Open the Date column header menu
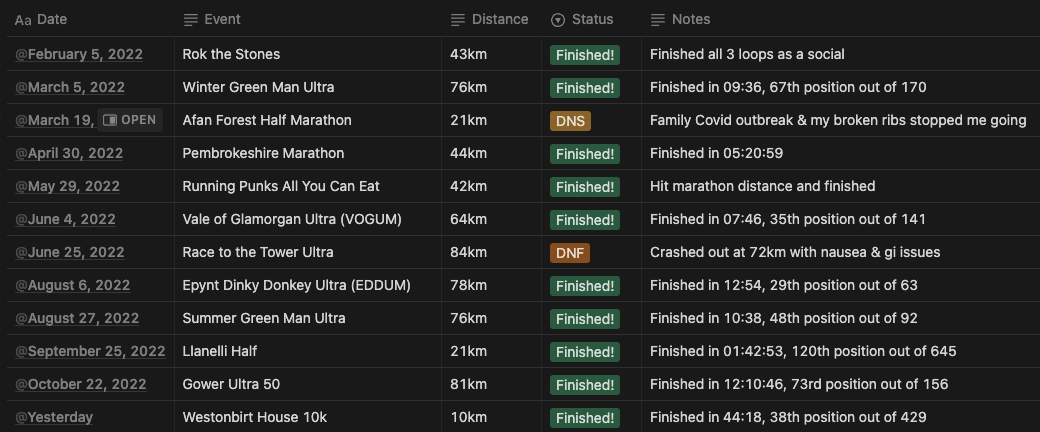1040x432 pixels. pos(91,20)
